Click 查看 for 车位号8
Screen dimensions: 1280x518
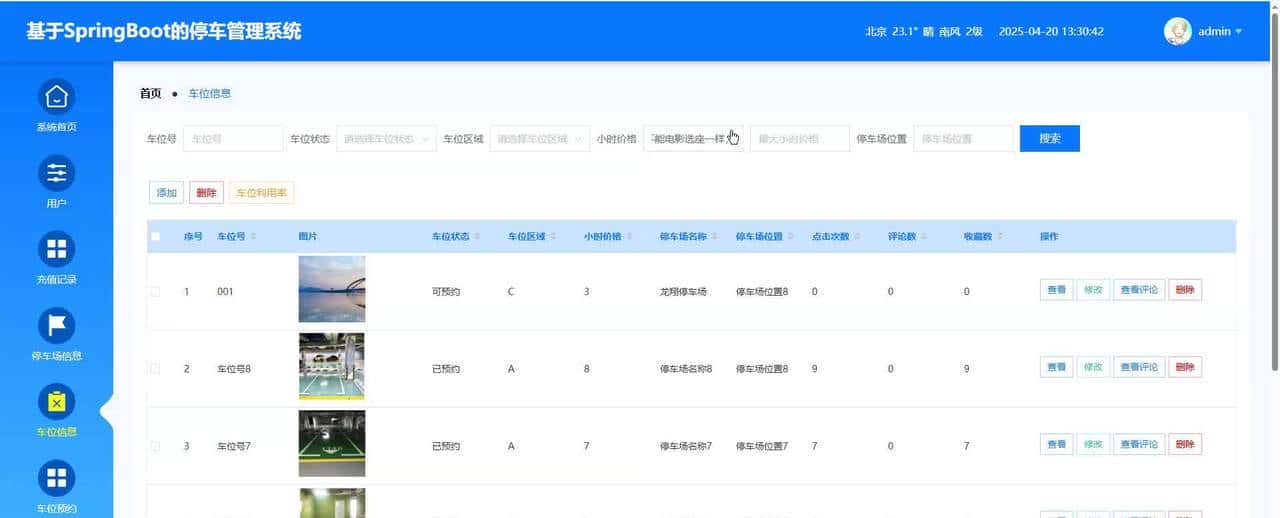1056,367
